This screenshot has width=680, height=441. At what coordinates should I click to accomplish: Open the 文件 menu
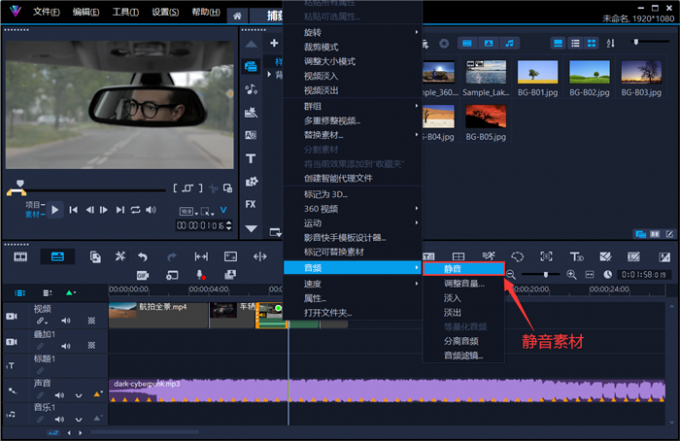coord(46,12)
